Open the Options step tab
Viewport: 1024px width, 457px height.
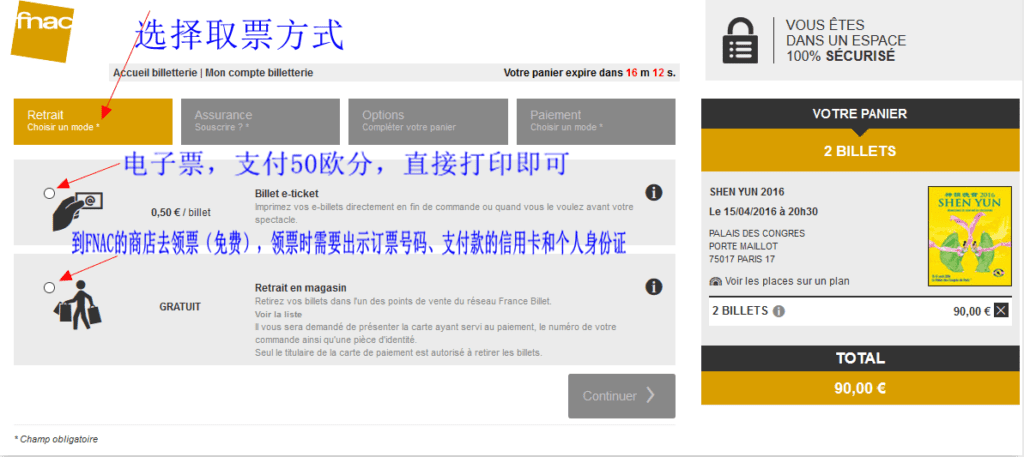pyautogui.click(x=428, y=121)
